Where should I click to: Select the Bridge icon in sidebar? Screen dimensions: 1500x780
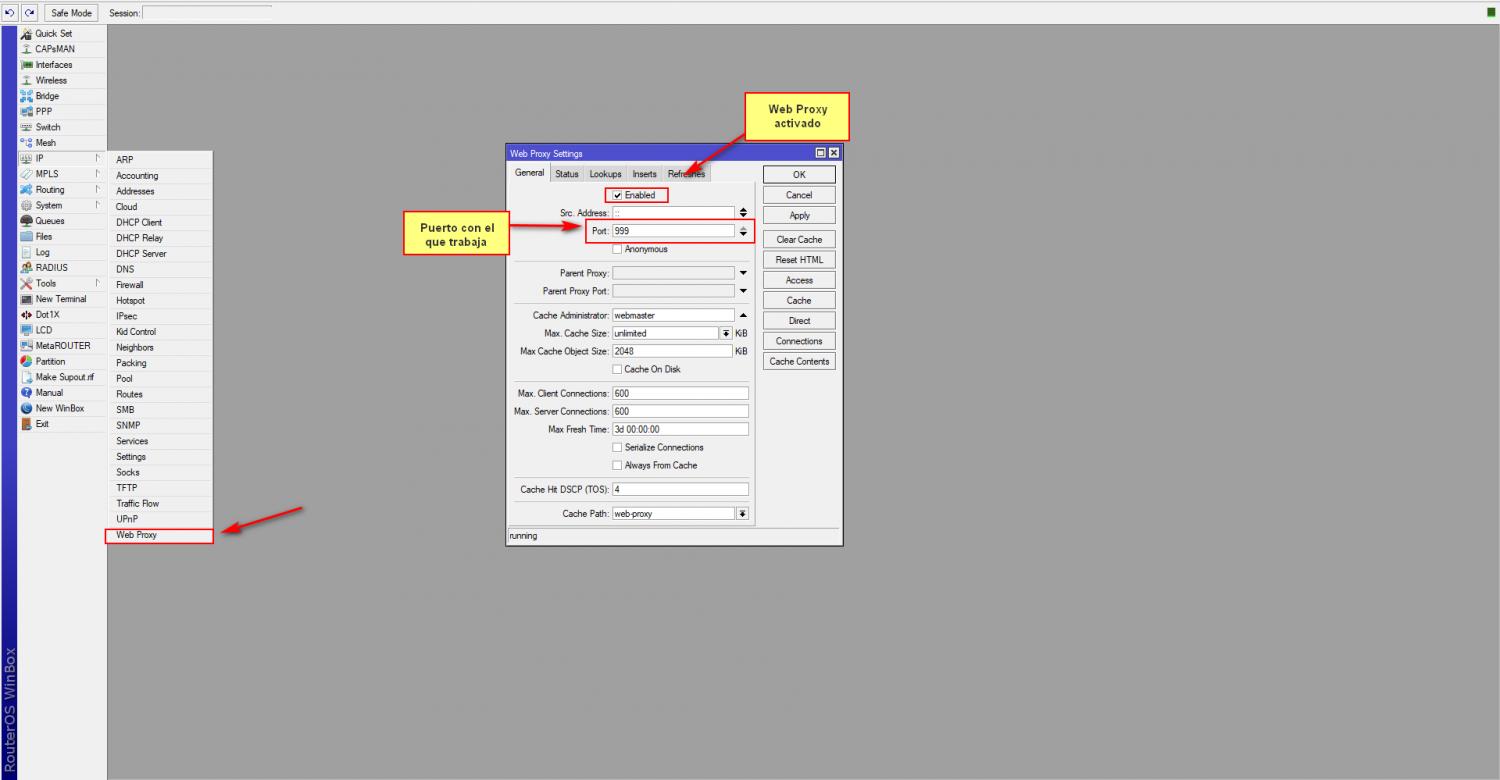click(x=27, y=96)
